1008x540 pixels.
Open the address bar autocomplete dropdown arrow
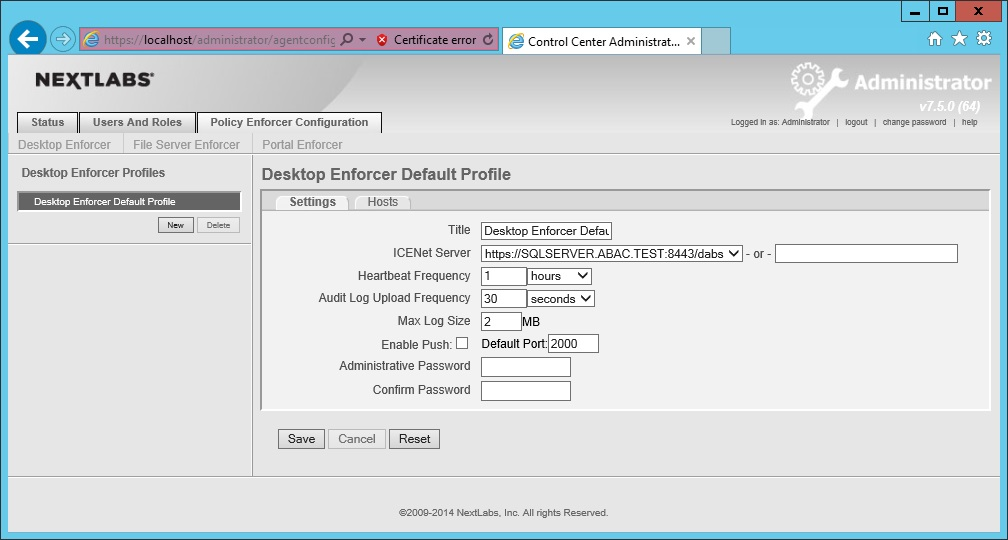tap(363, 40)
